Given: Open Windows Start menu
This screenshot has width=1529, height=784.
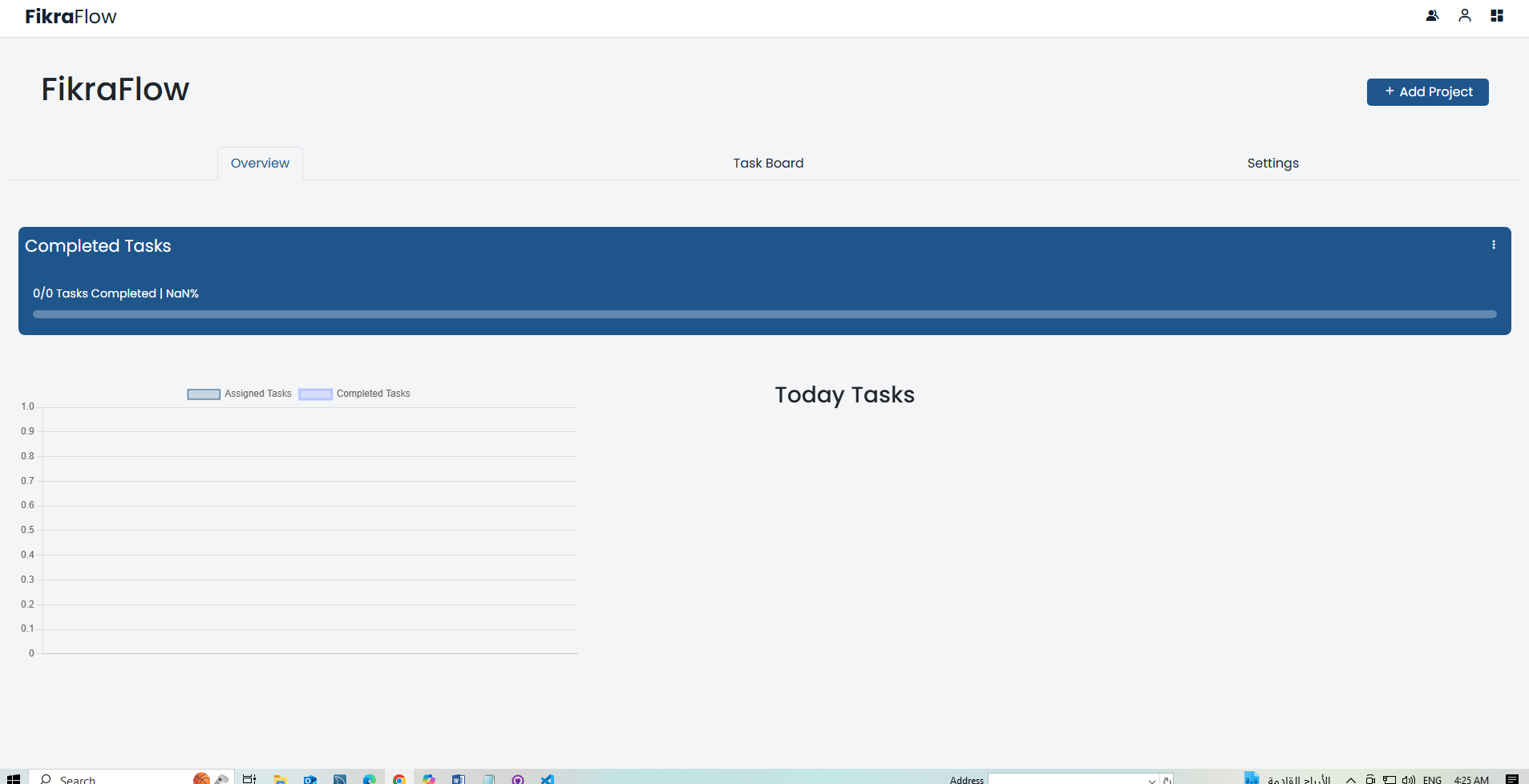Looking at the screenshot, I should (x=13, y=778).
